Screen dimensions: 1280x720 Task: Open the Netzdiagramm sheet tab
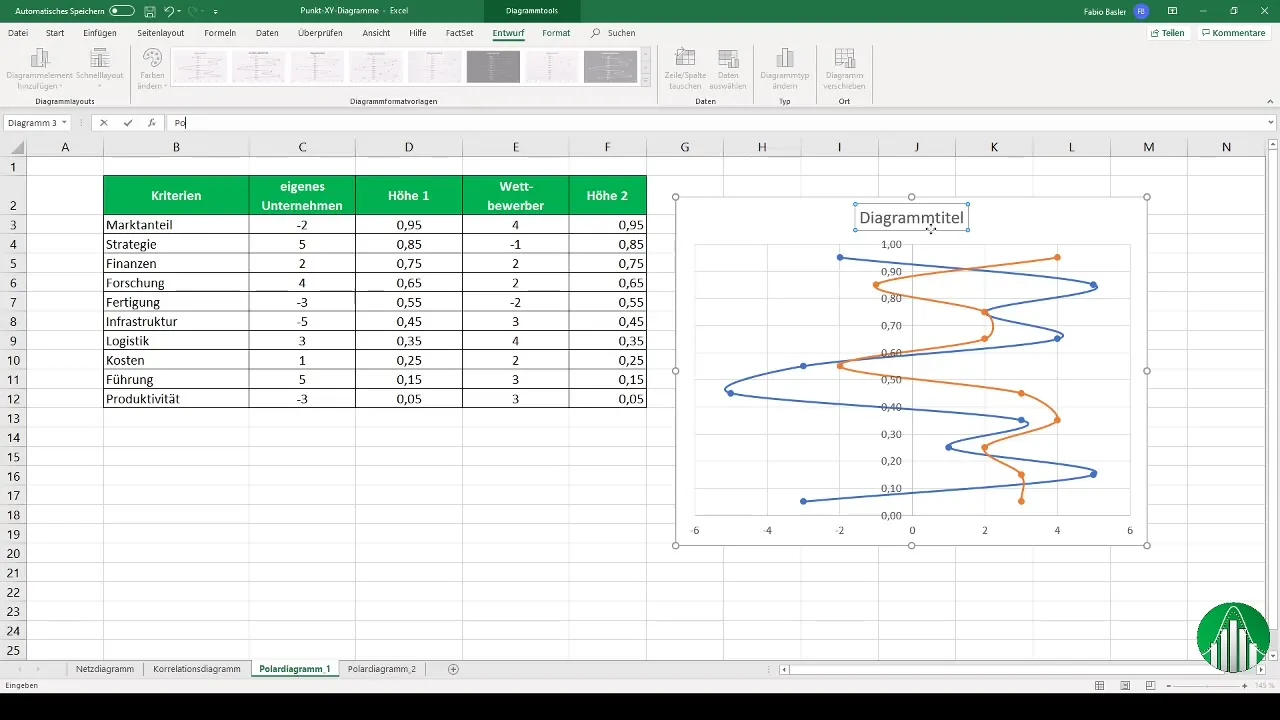[105, 668]
